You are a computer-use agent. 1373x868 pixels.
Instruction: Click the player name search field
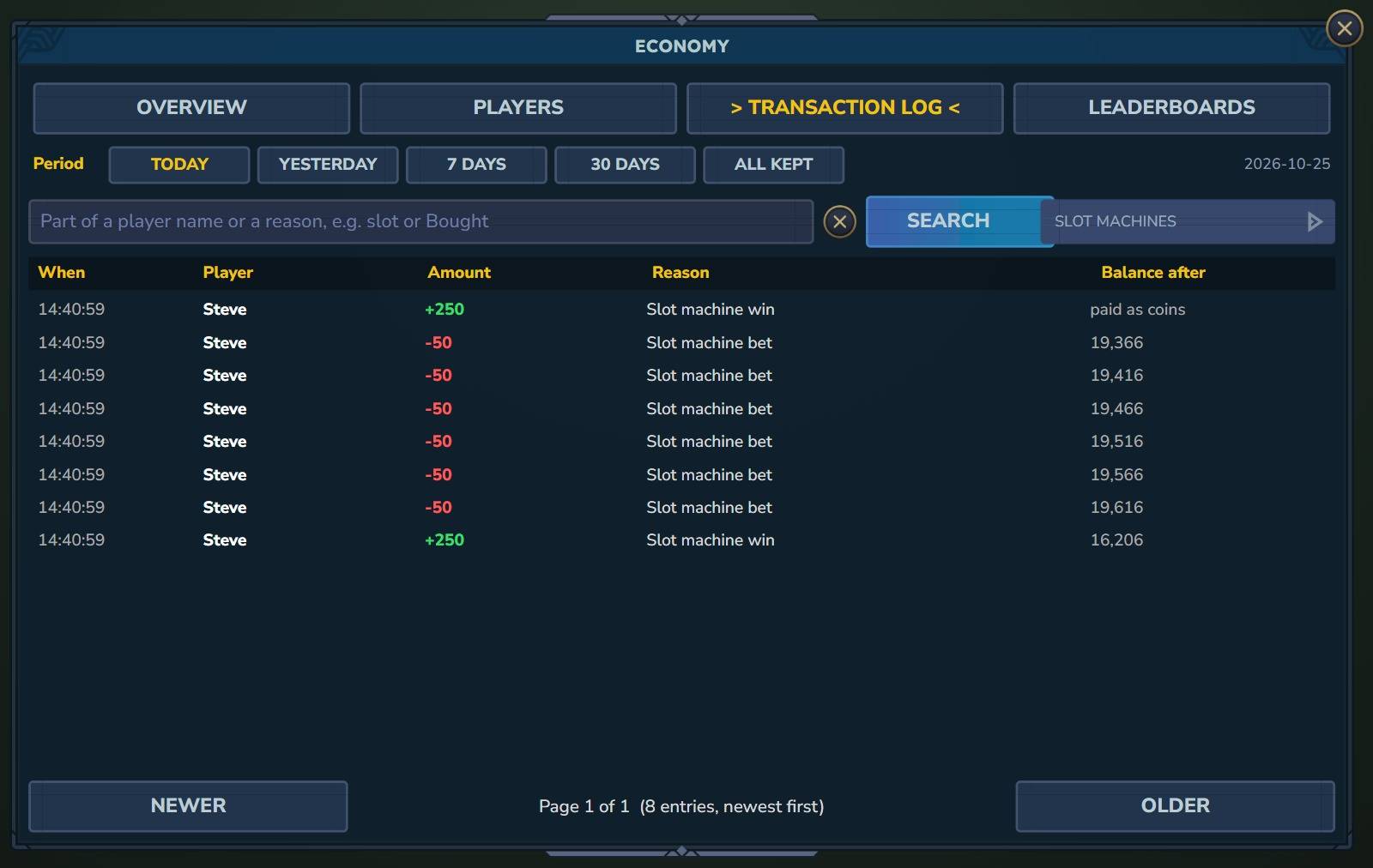pyautogui.click(x=420, y=221)
